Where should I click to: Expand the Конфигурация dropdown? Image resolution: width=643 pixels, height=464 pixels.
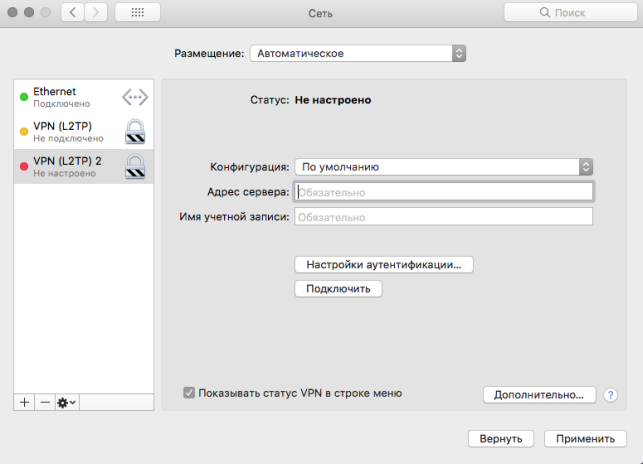[444, 167]
